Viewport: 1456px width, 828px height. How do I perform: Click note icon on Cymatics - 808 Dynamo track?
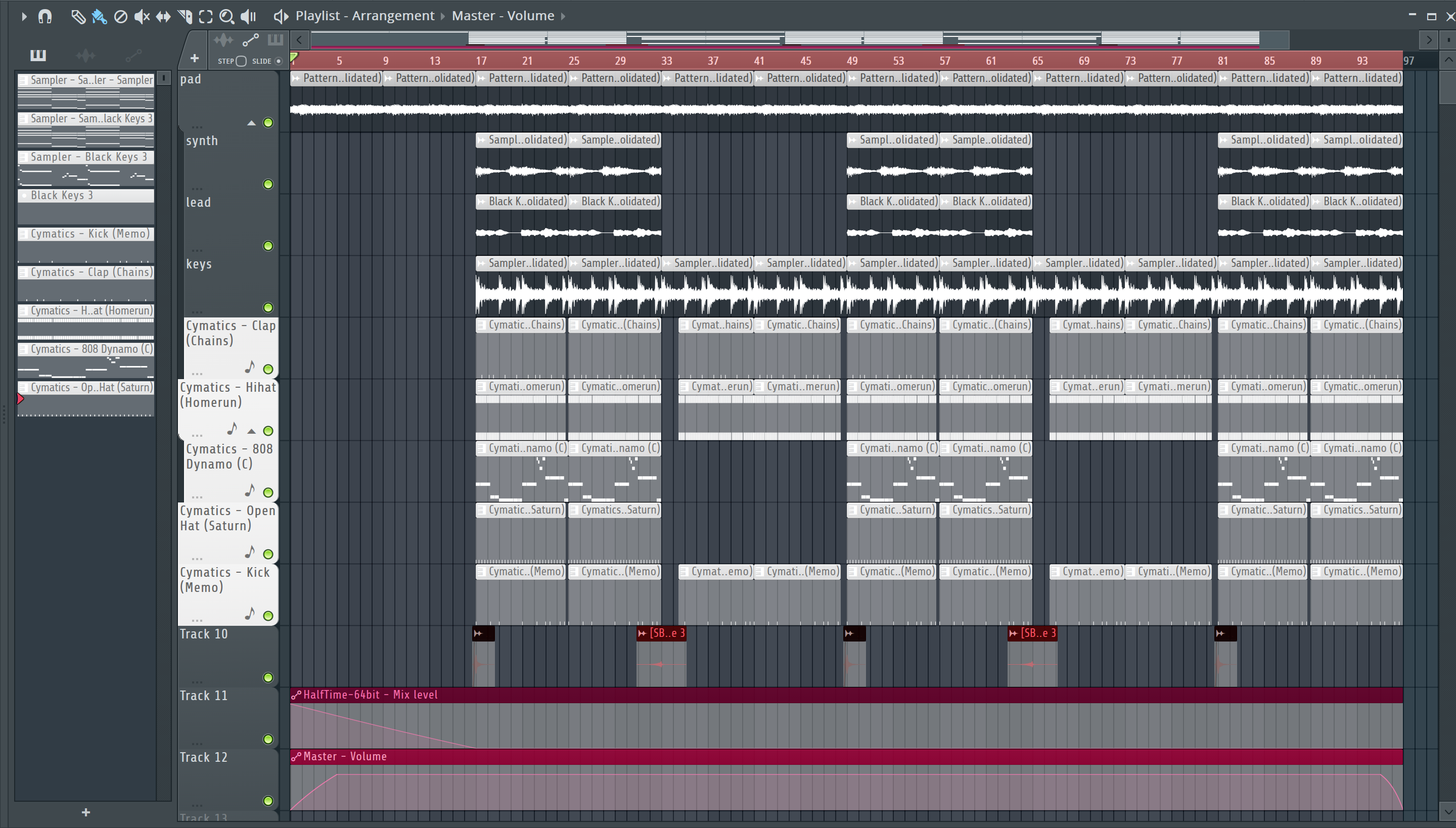(x=250, y=491)
